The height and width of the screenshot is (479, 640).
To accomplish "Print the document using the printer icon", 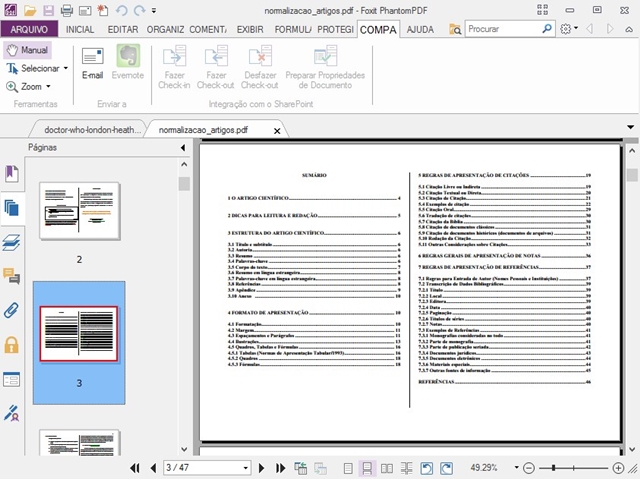I will [67, 10].
